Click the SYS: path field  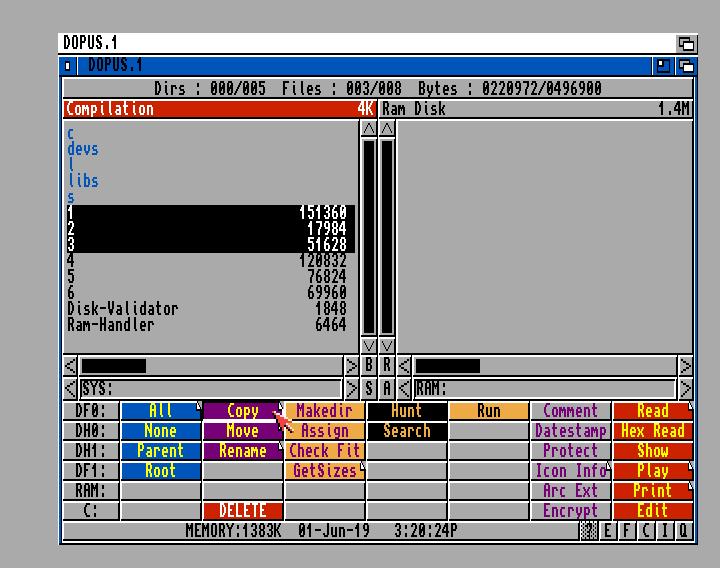coord(210,388)
